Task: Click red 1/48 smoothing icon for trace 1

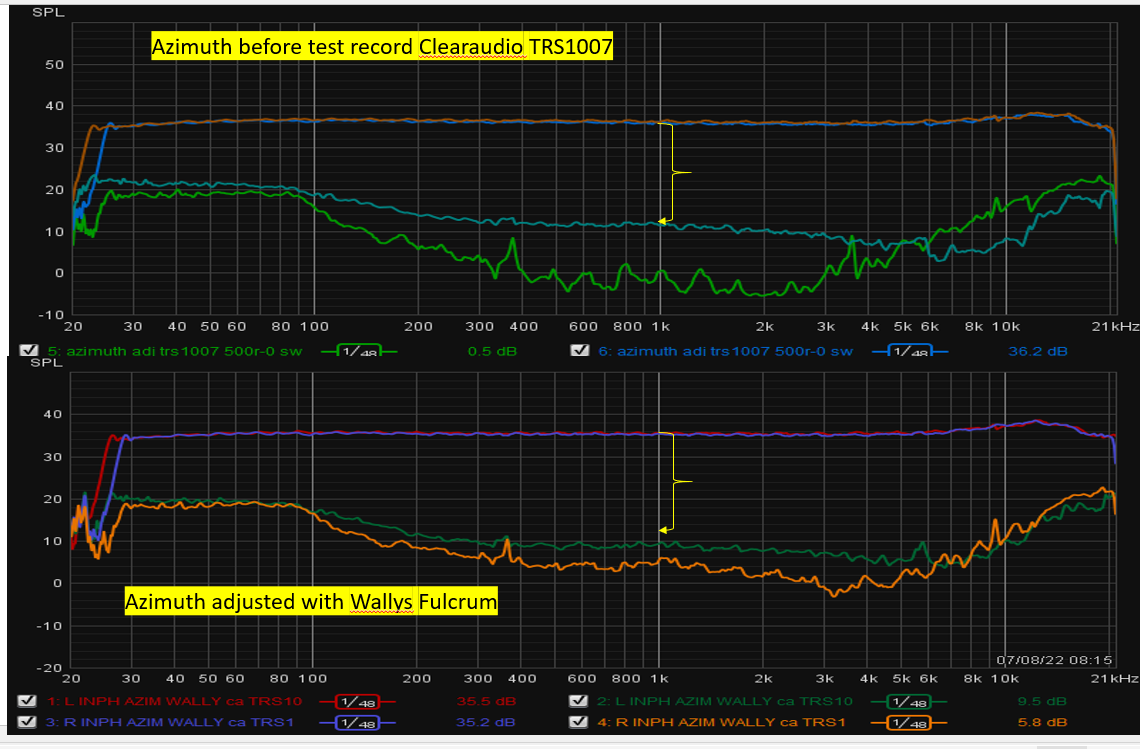Action: point(357,701)
